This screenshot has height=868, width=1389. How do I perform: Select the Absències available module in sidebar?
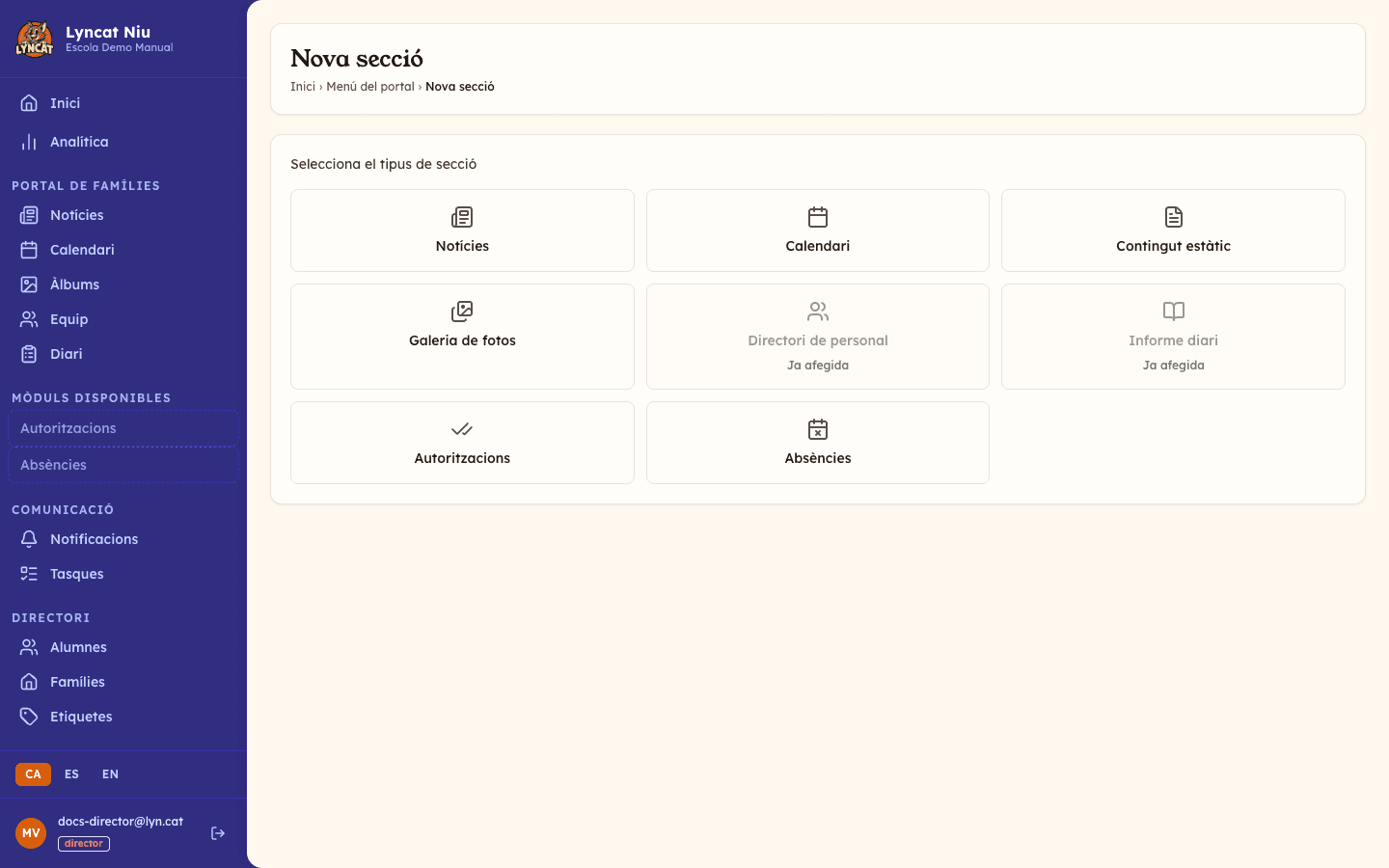(123, 465)
